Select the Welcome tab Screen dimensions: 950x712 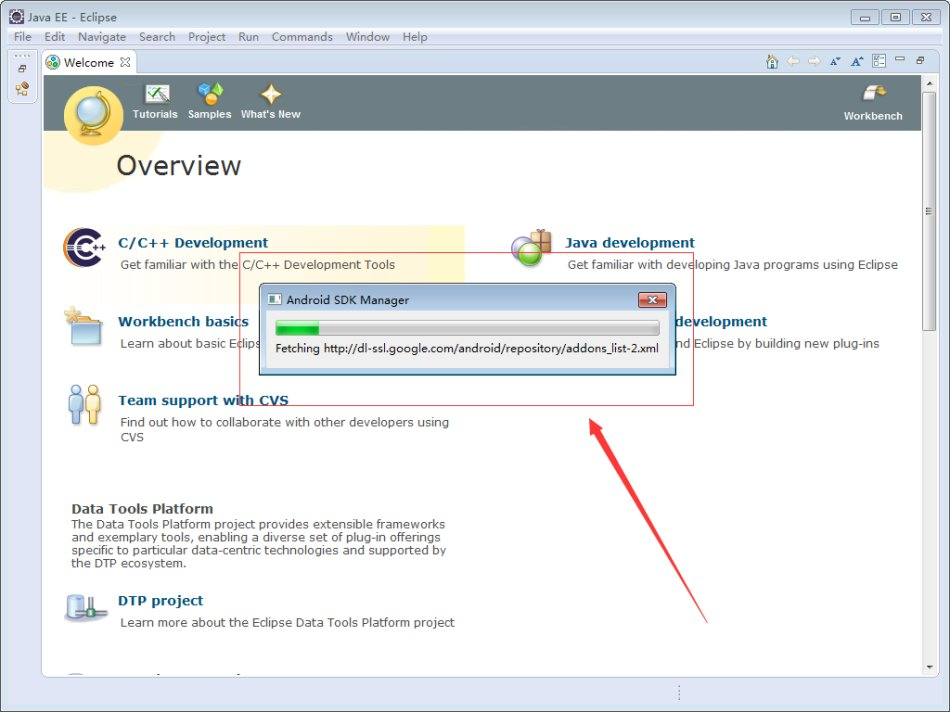coord(88,62)
